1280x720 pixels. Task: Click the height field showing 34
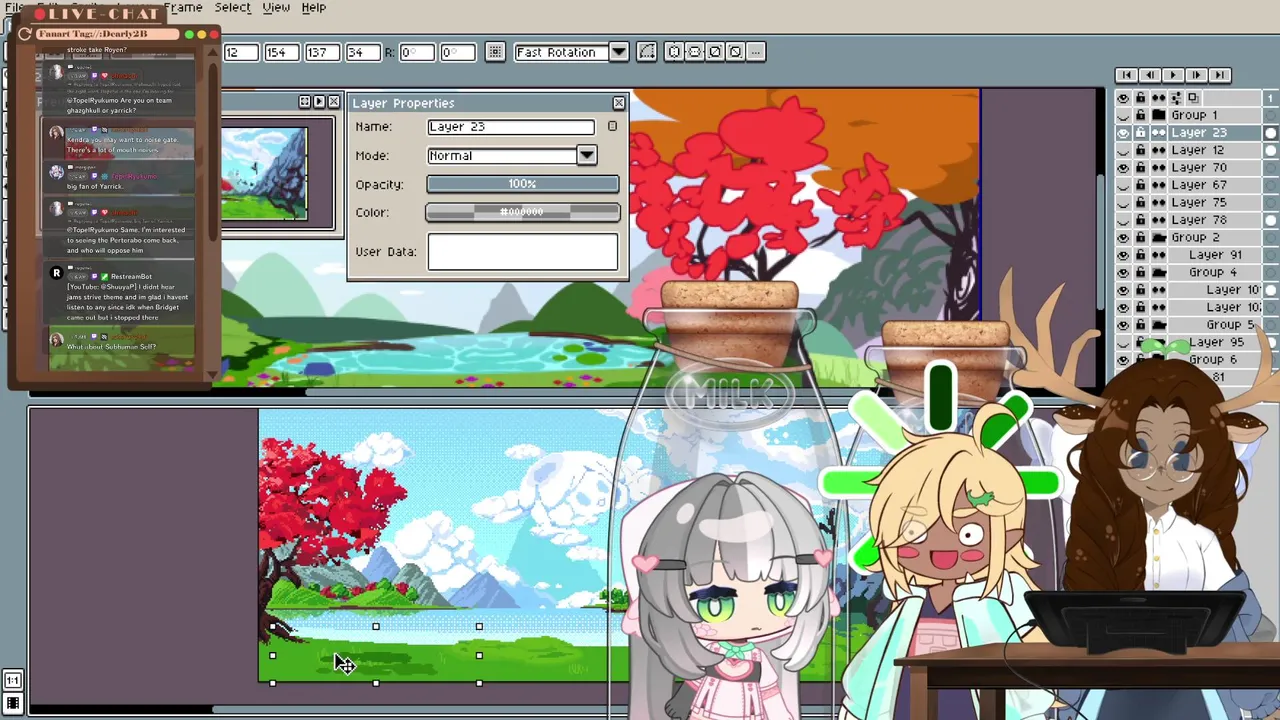[x=362, y=53]
